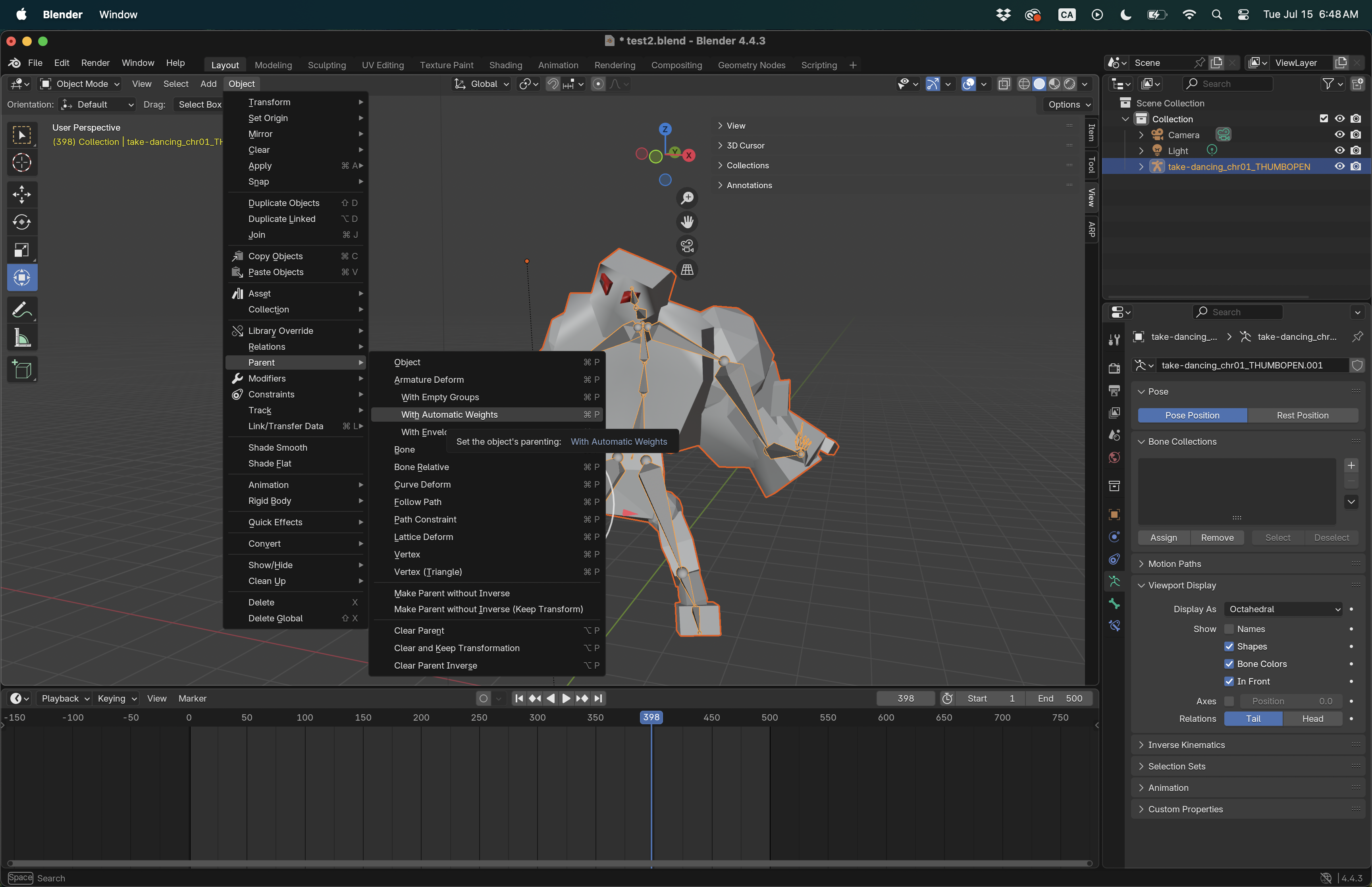Viewport: 1372px width, 887px height.
Task: Enable the Names display checkbox
Action: (1229, 629)
